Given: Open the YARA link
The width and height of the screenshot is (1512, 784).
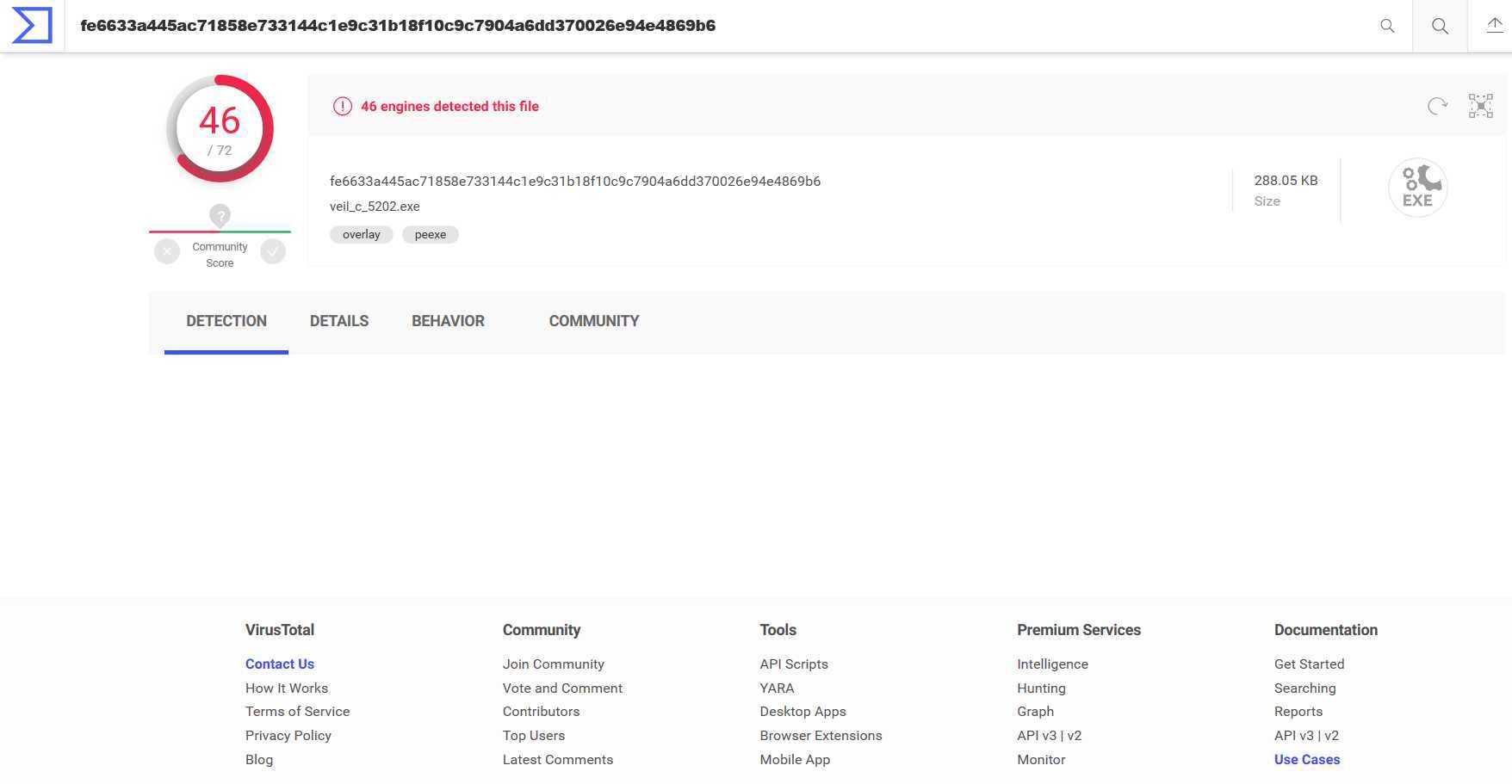Looking at the screenshot, I should tap(777, 688).
